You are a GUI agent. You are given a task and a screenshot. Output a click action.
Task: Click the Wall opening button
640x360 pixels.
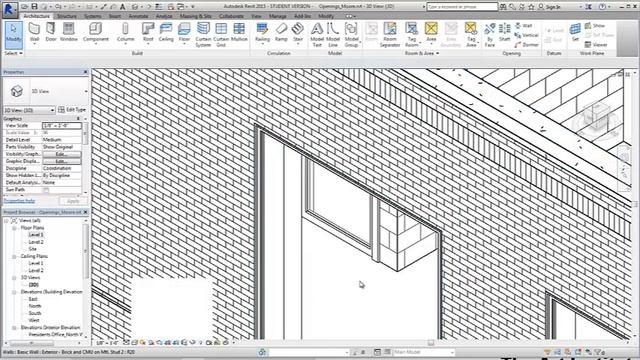coord(524,26)
